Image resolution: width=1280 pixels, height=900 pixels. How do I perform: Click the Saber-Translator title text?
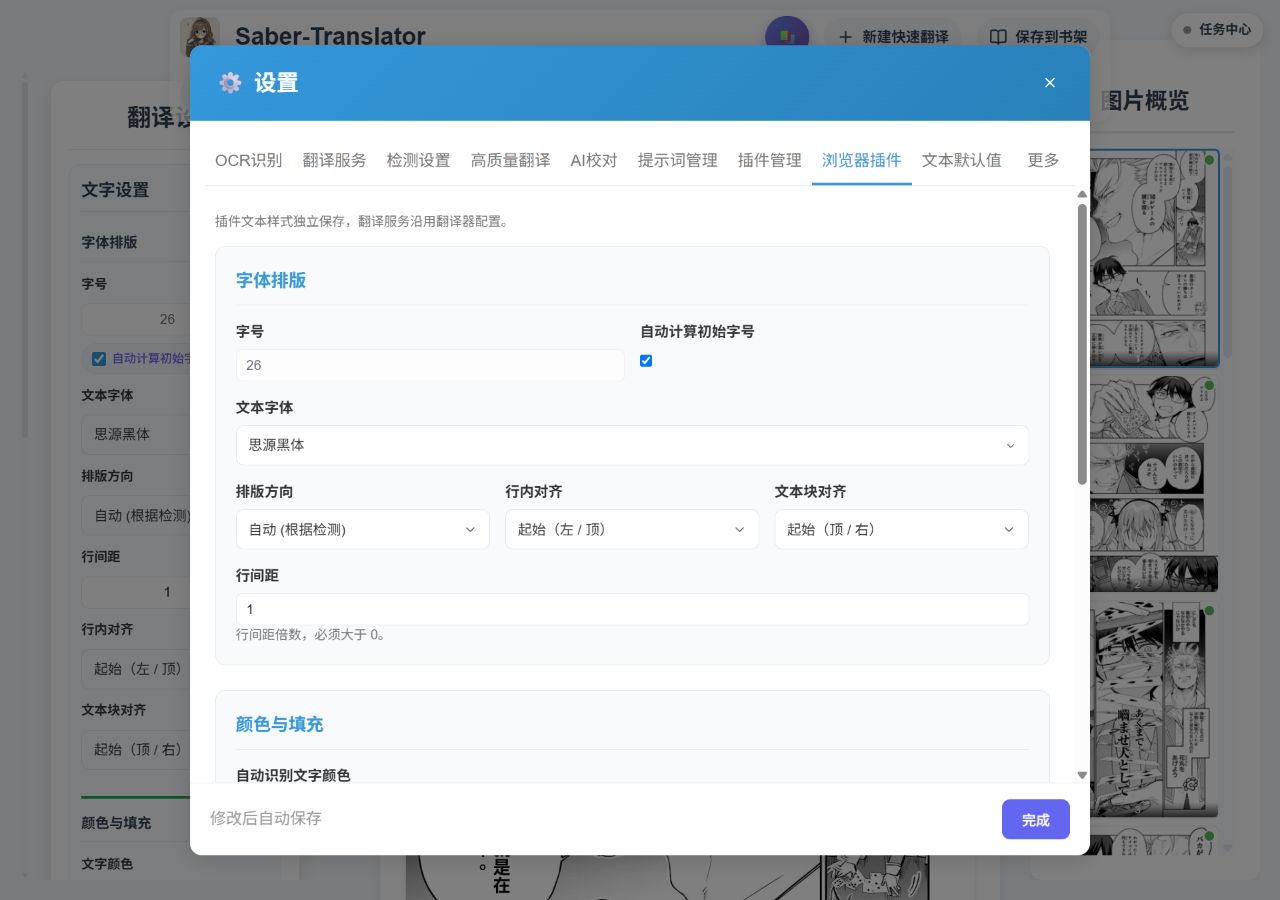[x=330, y=37]
